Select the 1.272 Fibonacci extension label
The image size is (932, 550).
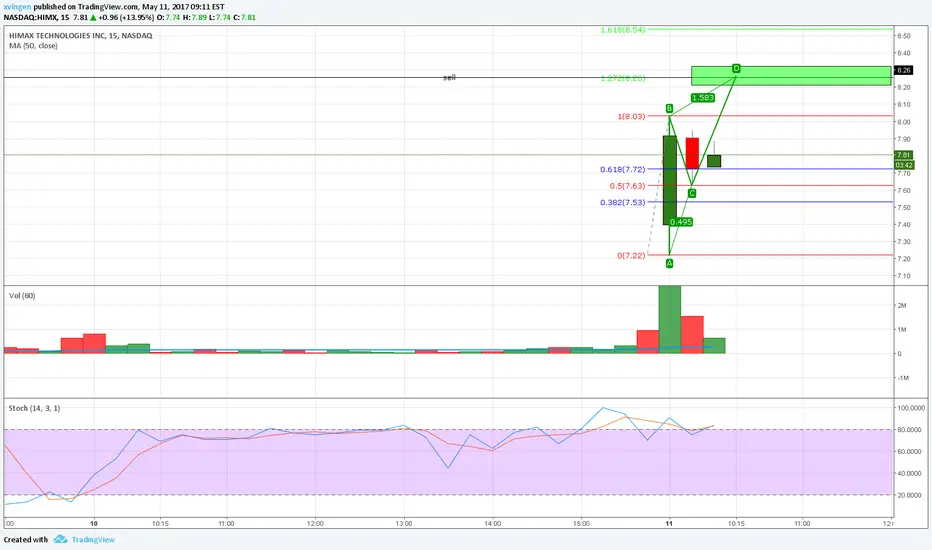622,78
